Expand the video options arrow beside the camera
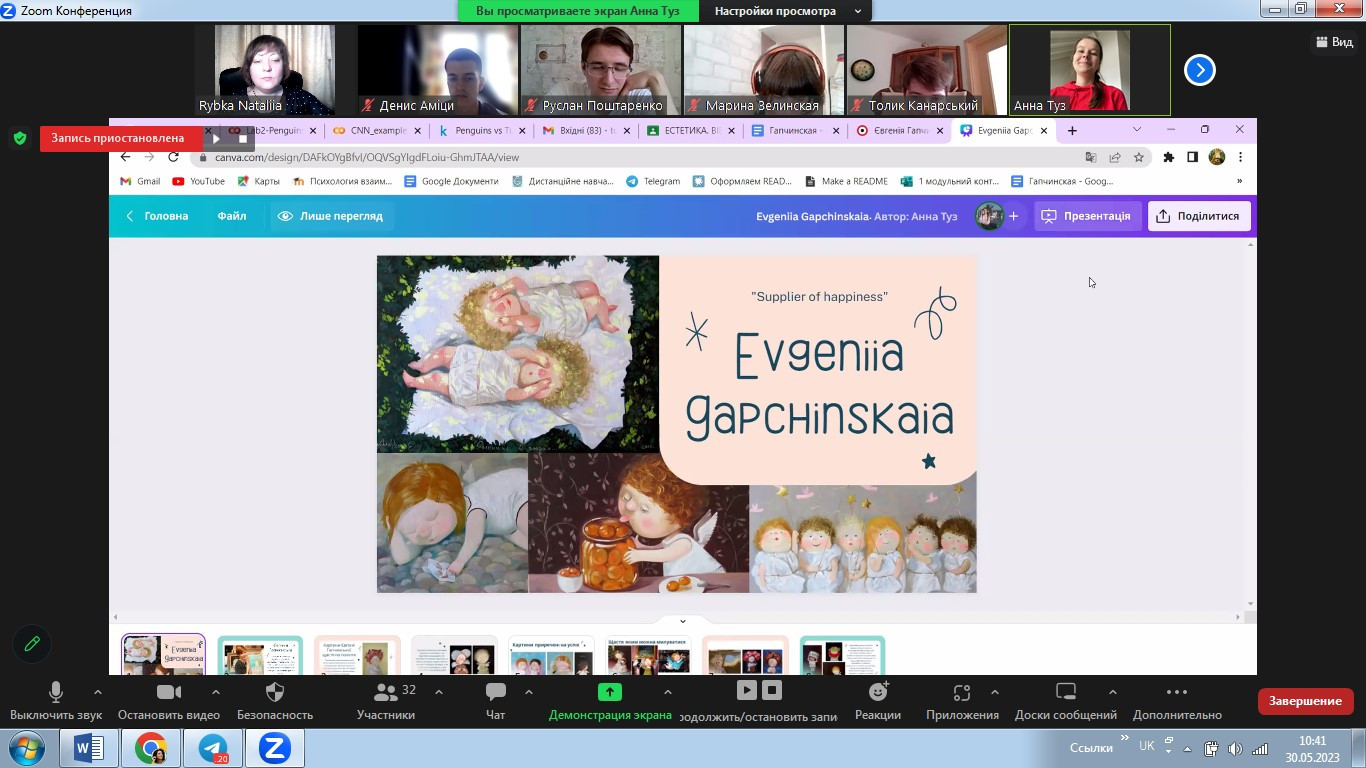This screenshot has height=768, width=1366. pos(216,692)
